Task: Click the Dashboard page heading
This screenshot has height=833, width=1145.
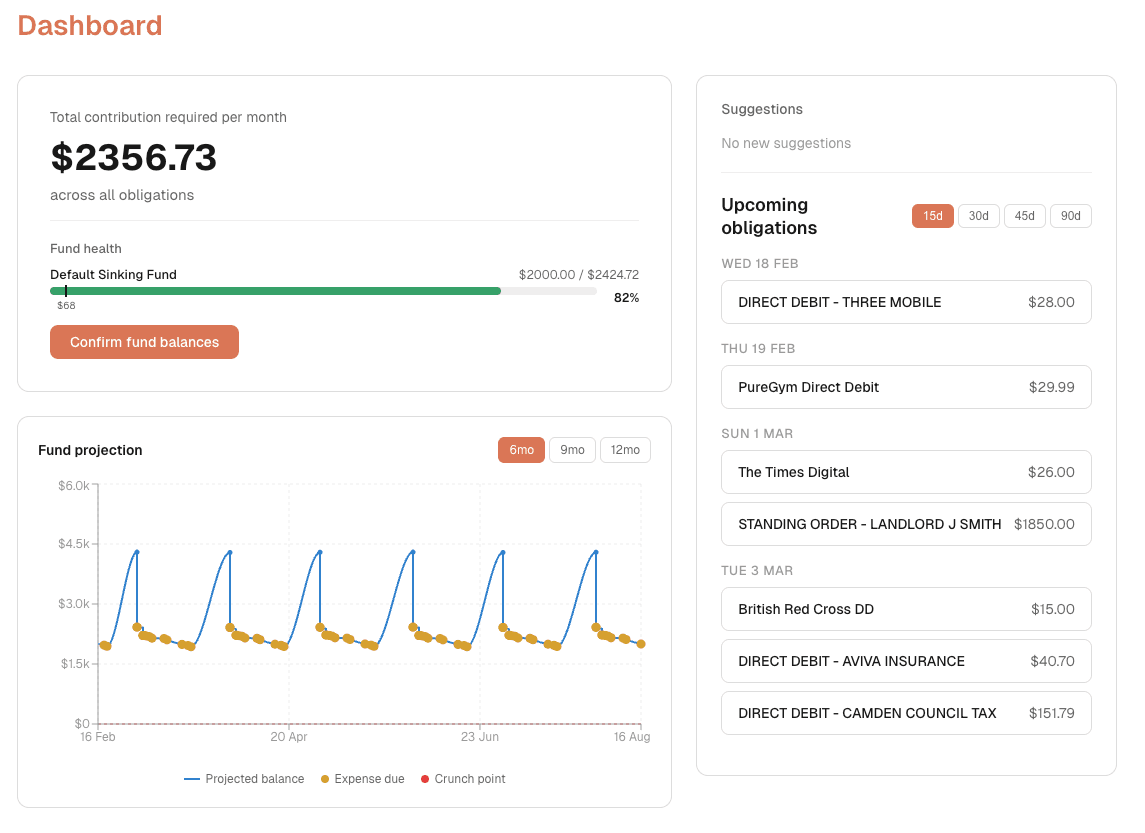Action: (x=90, y=25)
